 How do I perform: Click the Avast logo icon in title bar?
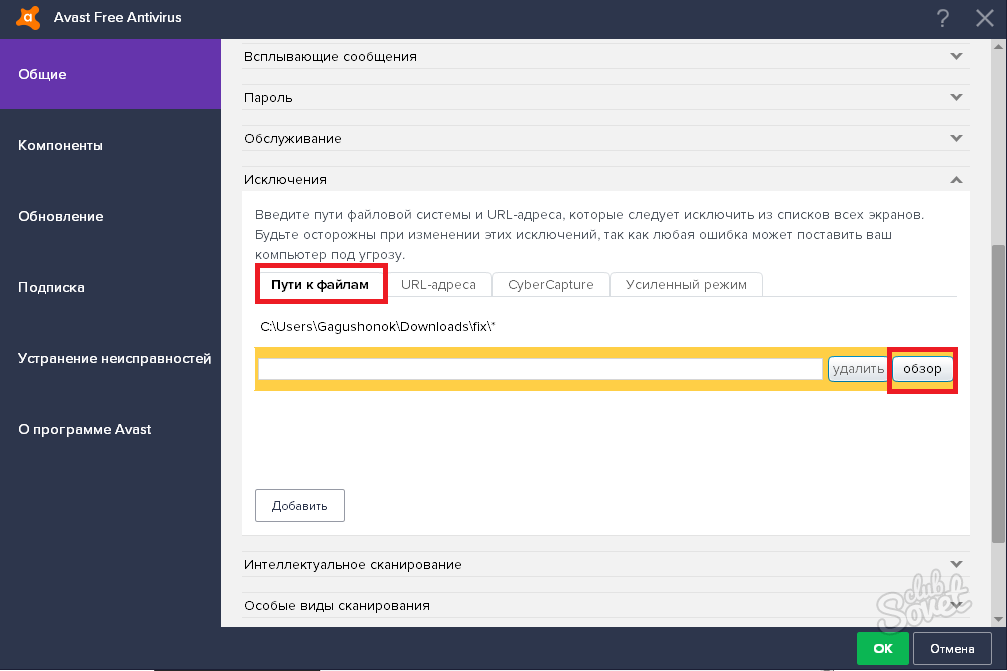pyautogui.click(x=28, y=18)
